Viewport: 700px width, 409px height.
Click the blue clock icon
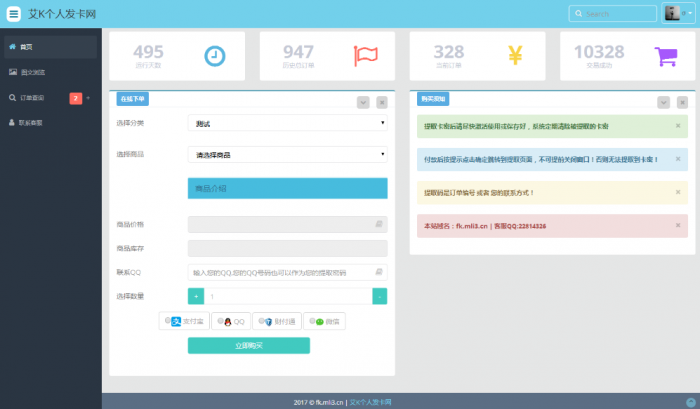pyautogui.click(x=215, y=56)
